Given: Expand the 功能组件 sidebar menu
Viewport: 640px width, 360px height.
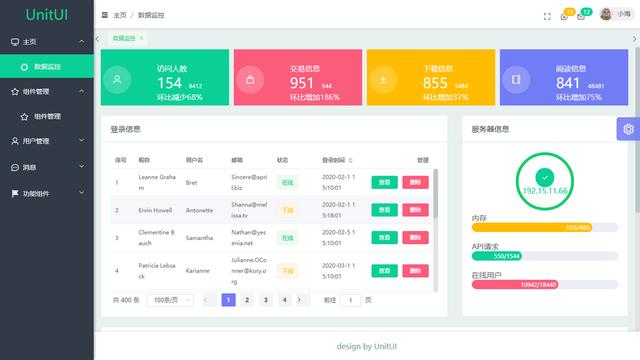Looking at the screenshot, I should pos(47,193).
